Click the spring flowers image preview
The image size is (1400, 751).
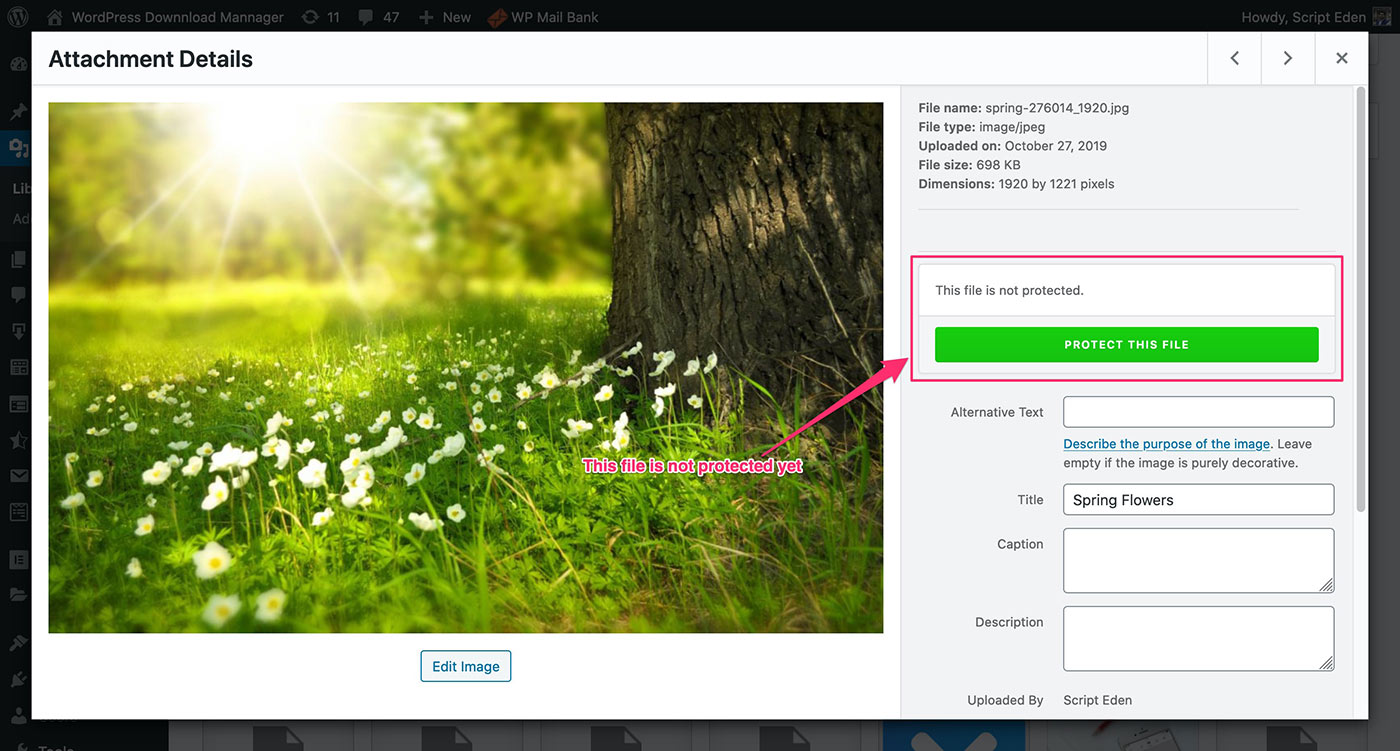click(465, 367)
